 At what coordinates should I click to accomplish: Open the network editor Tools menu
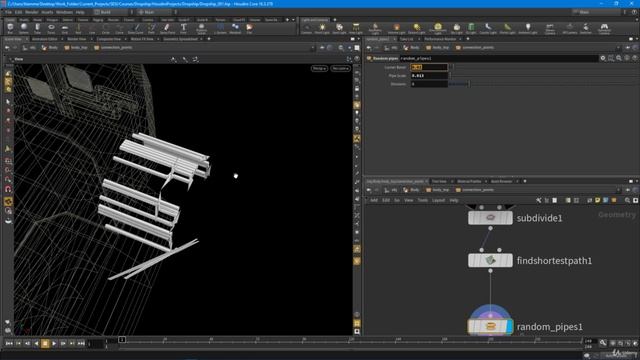point(422,200)
